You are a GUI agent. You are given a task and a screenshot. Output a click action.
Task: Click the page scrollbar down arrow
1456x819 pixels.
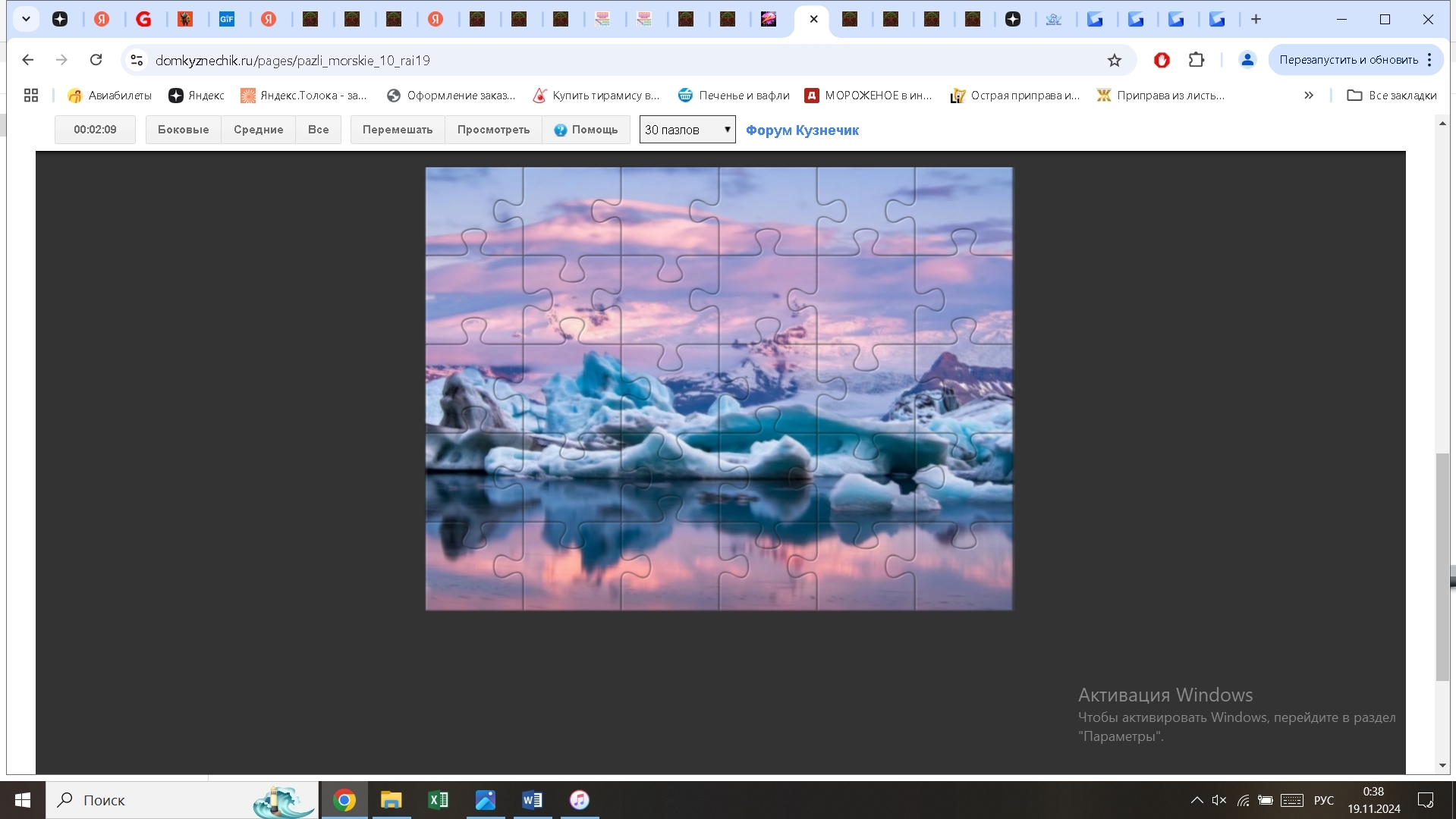coord(1442,766)
